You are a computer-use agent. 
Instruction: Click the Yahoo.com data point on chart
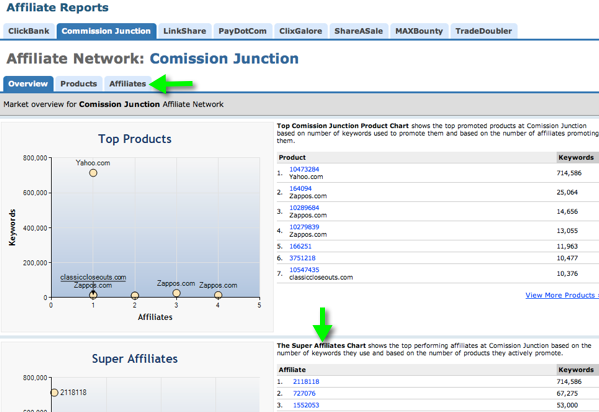coord(93,173)
